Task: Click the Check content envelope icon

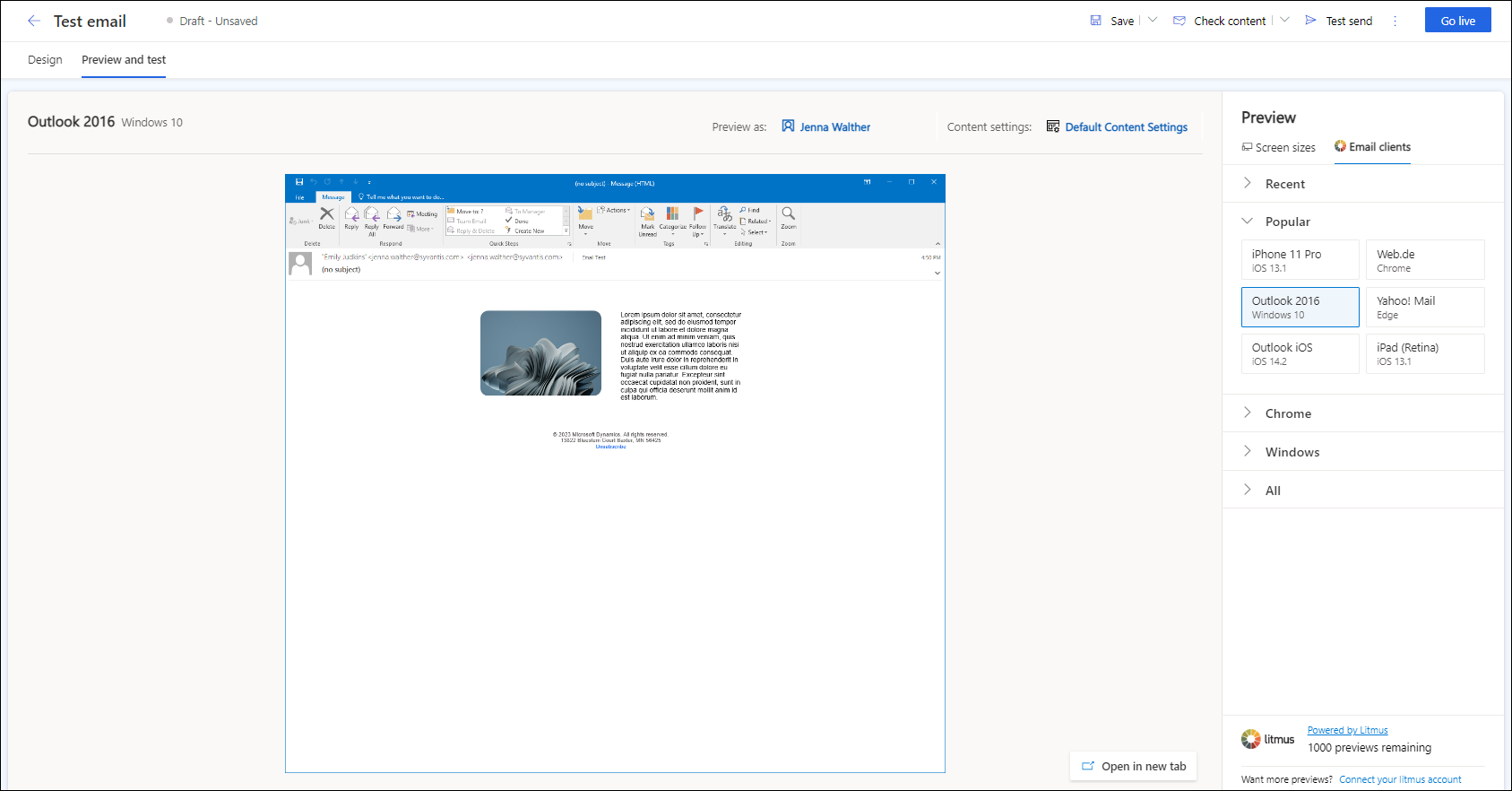Action: click(1179, 21)
